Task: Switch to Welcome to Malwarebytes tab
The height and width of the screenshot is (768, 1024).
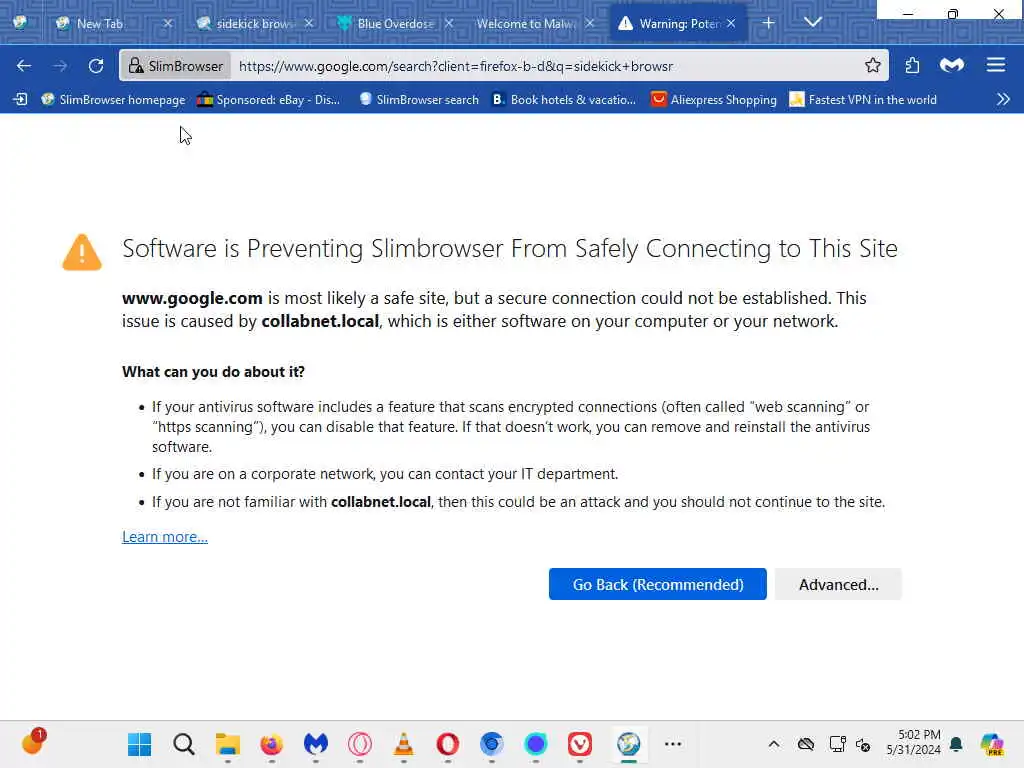Action: 526,24
